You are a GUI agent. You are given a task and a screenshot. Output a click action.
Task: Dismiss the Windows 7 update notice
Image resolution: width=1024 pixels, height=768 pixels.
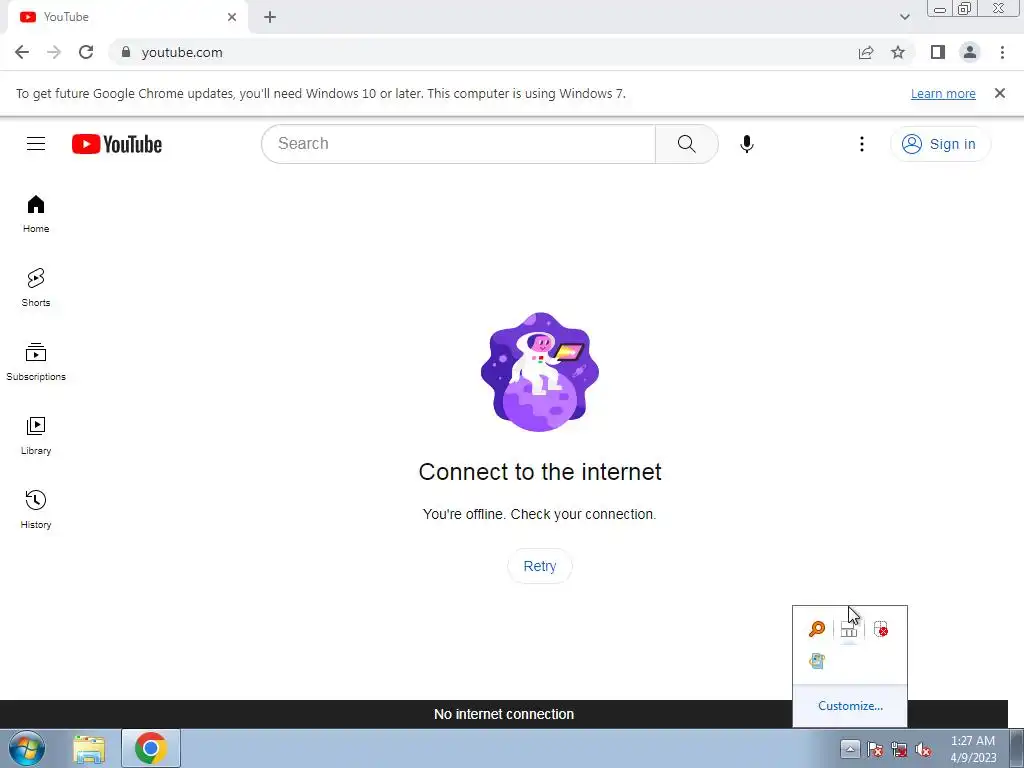click(x=999, y=93)
